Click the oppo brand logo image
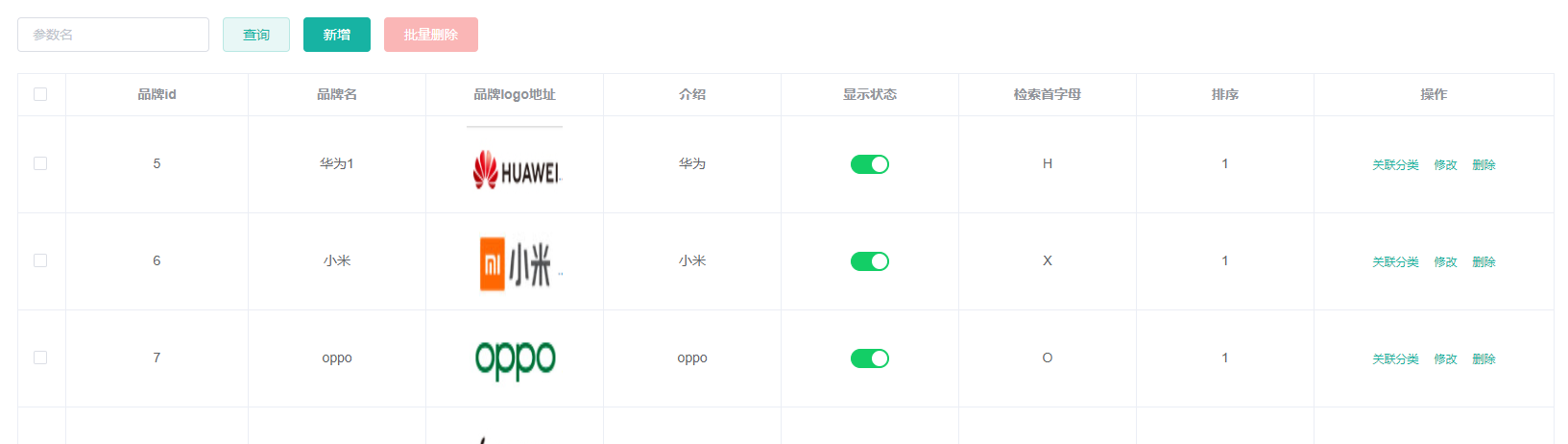 pyautogui.click(x=515, y=358)
